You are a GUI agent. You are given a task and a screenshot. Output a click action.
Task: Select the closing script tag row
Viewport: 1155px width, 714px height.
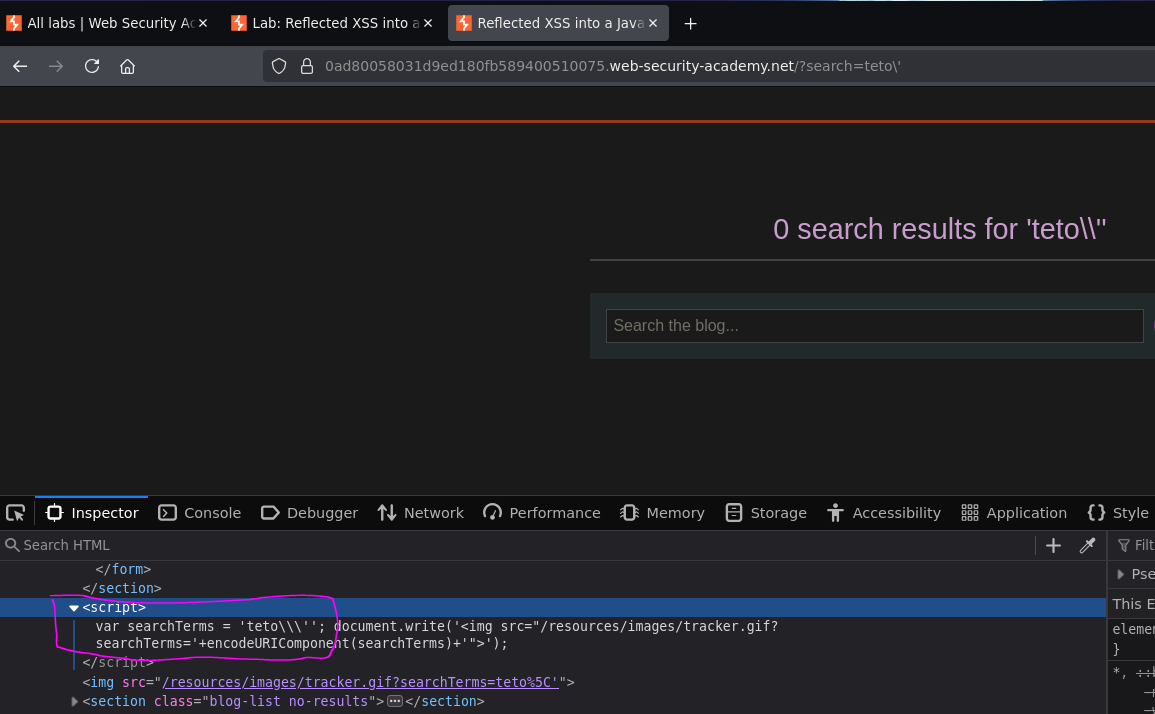click(118, 662)
